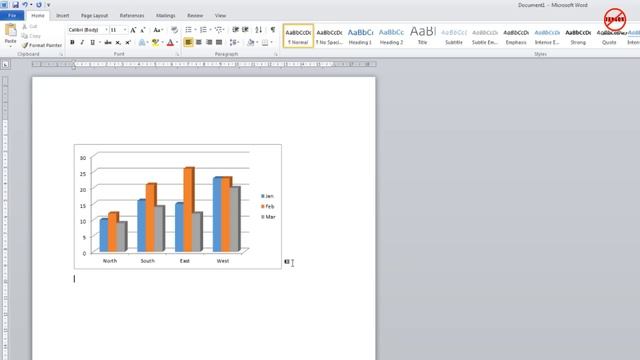Image resolution: width=640 pixels, height=360 pixels.
Task: Open the References tab
Action: pyautogui.click(x=132, y=16)
